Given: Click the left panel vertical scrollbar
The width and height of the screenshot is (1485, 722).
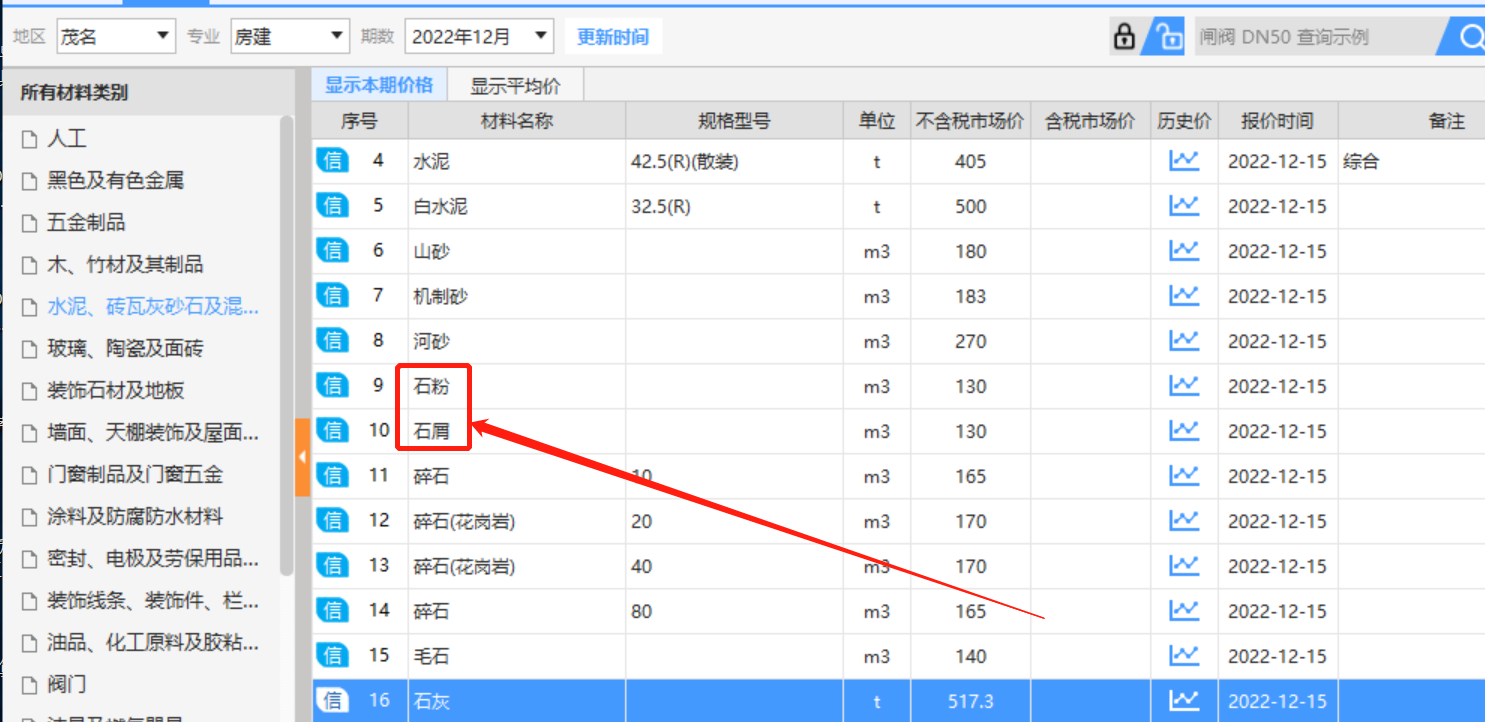Looking at the screenshot, I should [x=287, y=345].
